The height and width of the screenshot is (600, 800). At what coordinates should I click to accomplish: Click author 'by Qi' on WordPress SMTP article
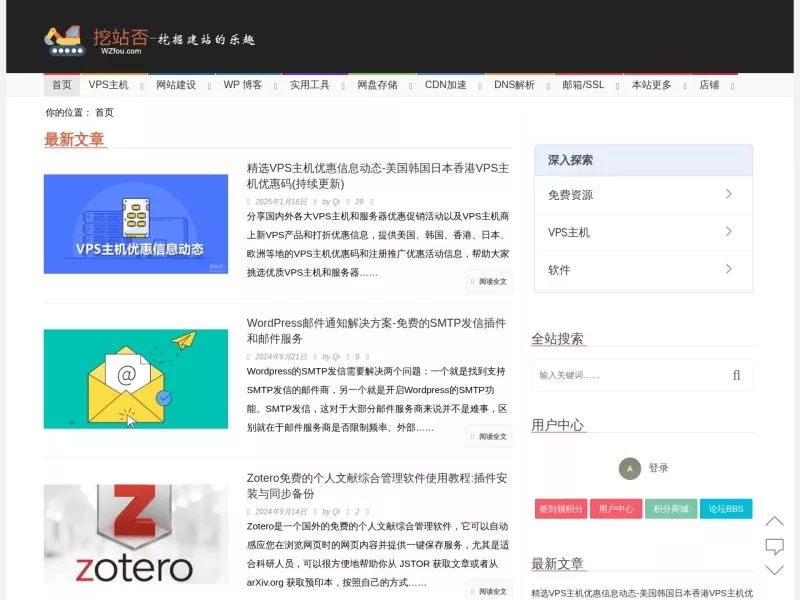pyautogui.click(x=331, y=357)
